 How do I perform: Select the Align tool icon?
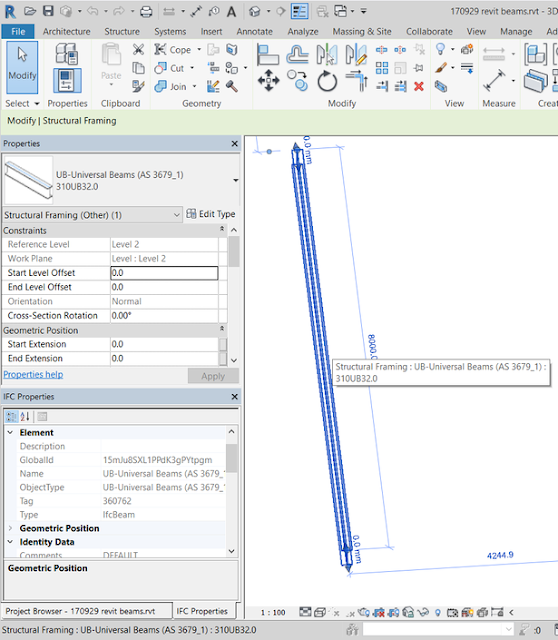point(268,55)
